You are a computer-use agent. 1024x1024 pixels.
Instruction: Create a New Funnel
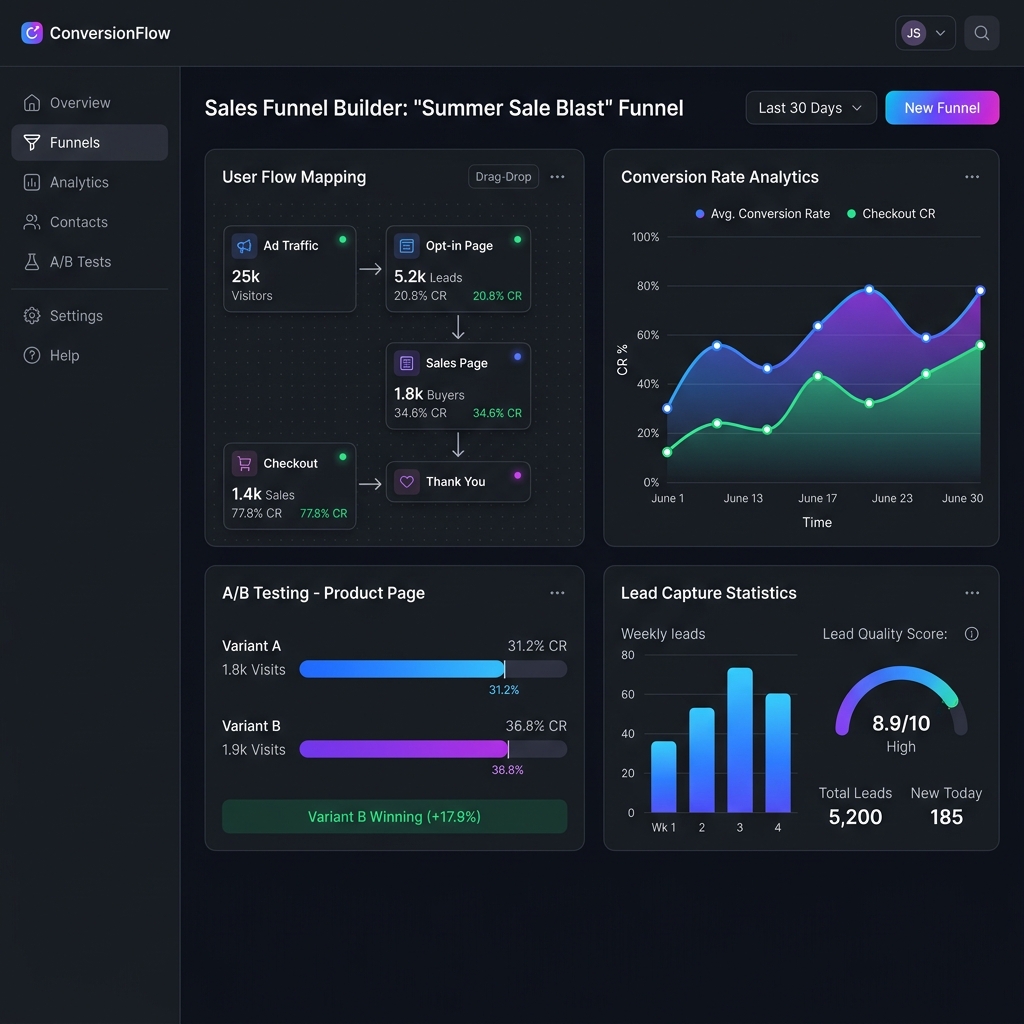click(x=942, y=108)
